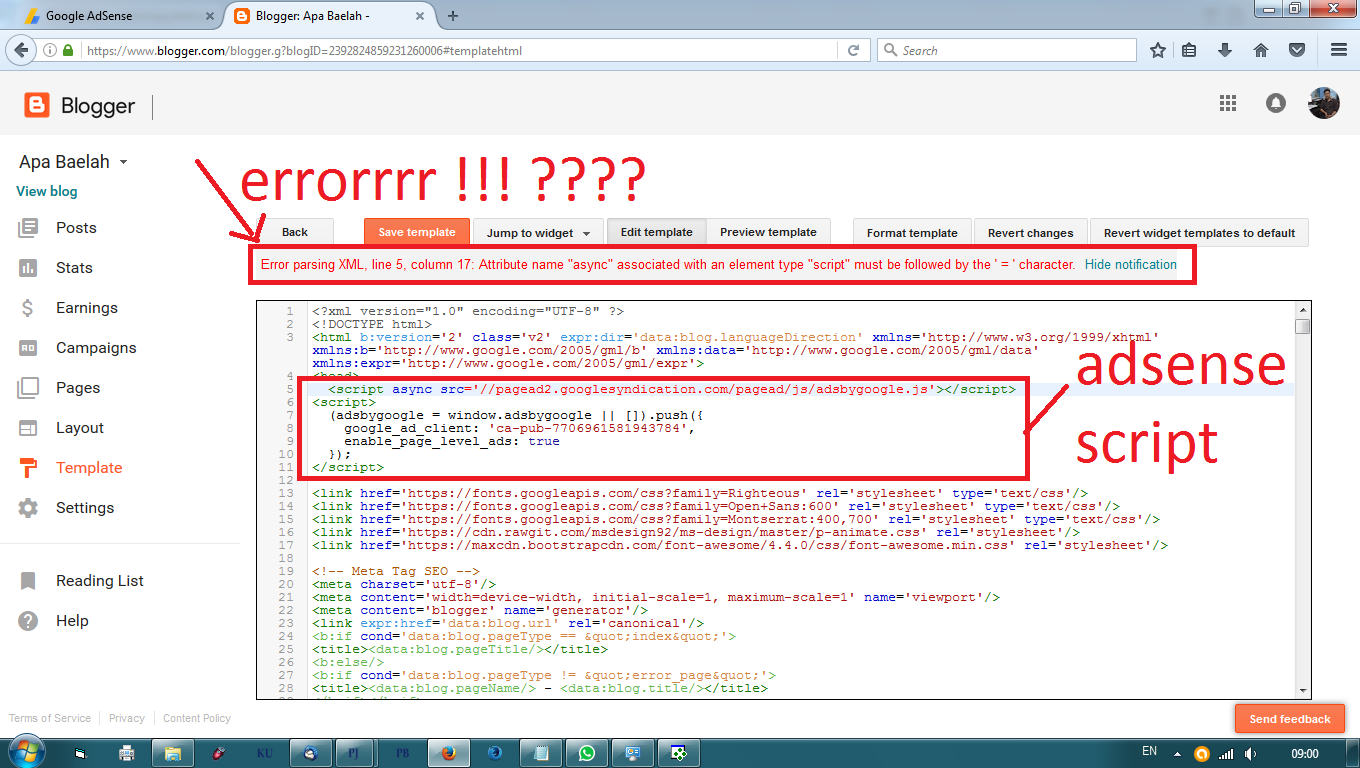Screen dimensions: 1360x768
Task: Open Help in the sidebar
Action: 72,621
